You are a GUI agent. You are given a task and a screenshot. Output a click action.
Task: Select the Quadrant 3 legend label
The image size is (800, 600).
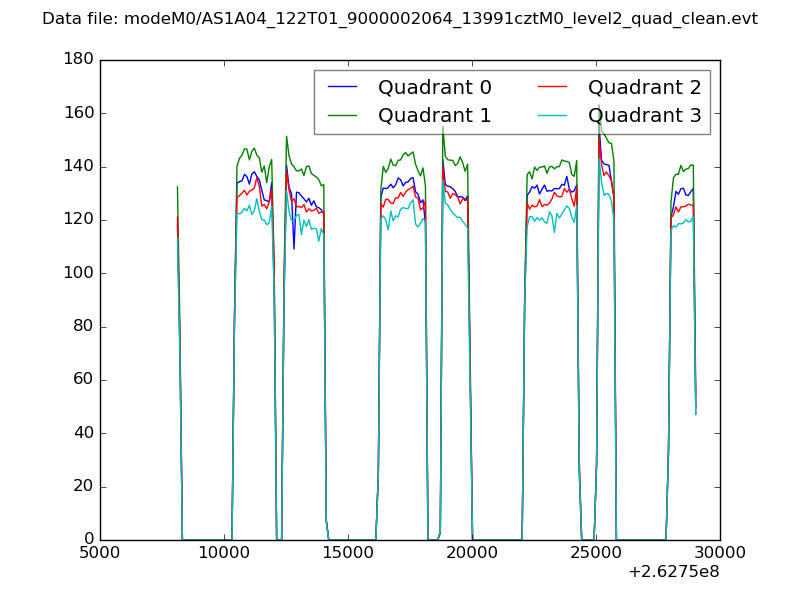(644, 116)
